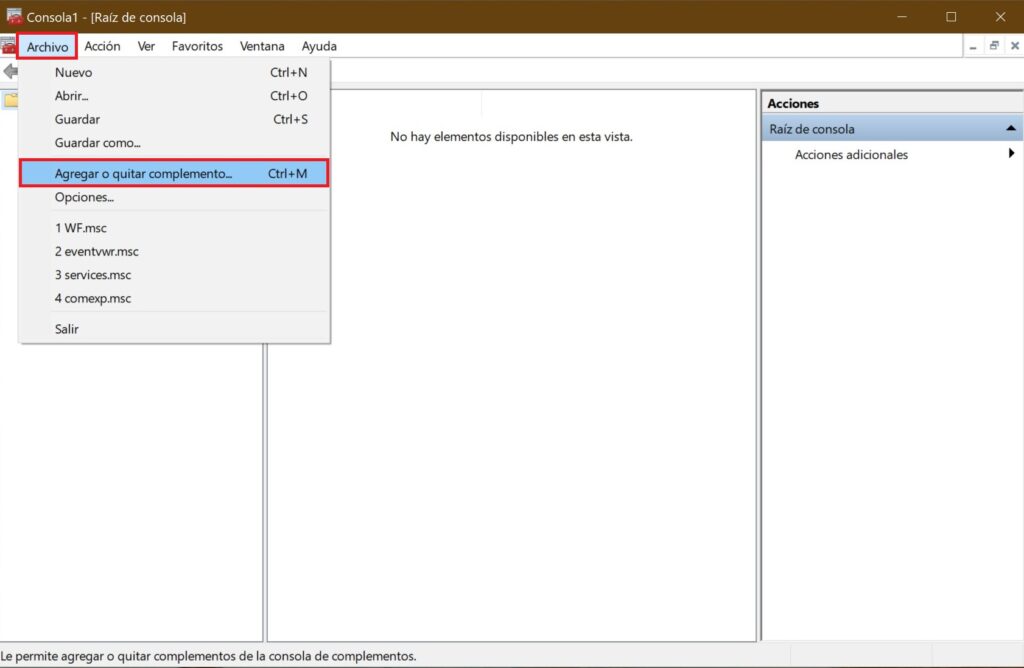Open the Ver menu
Viewport: 1024px width, 668px height.
(x=146, y=46)
